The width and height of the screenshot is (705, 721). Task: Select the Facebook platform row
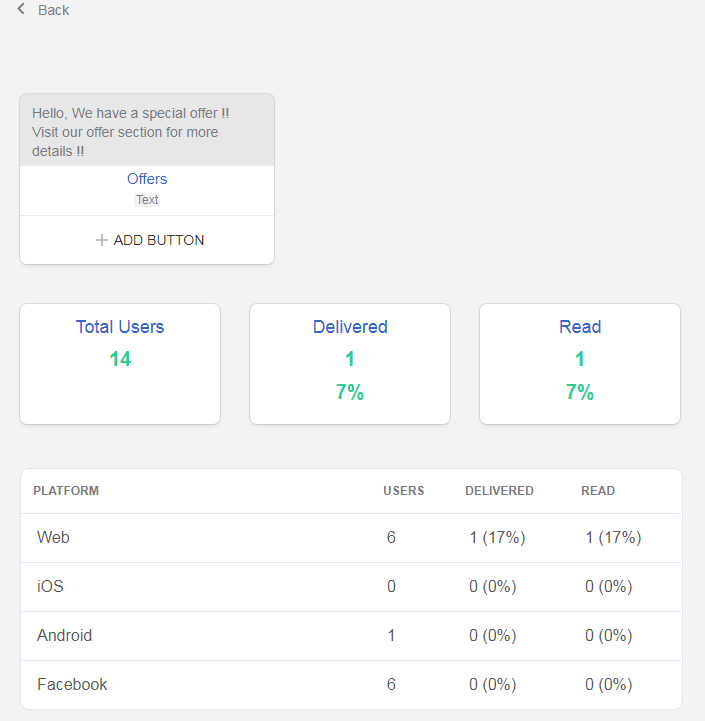[72, 685]
